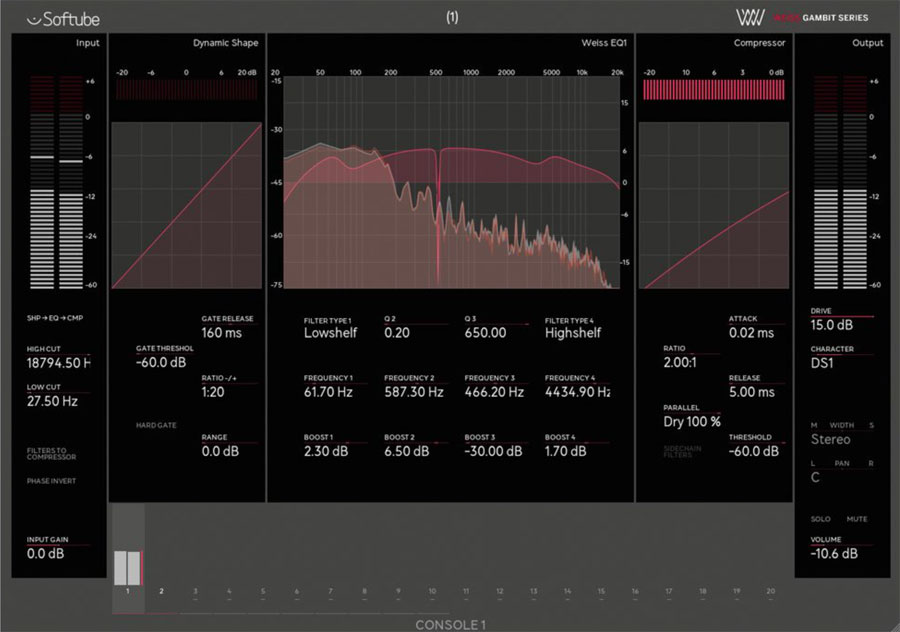Click the "(1)" track name at top

pyautogui.click(x=452, y=17)
